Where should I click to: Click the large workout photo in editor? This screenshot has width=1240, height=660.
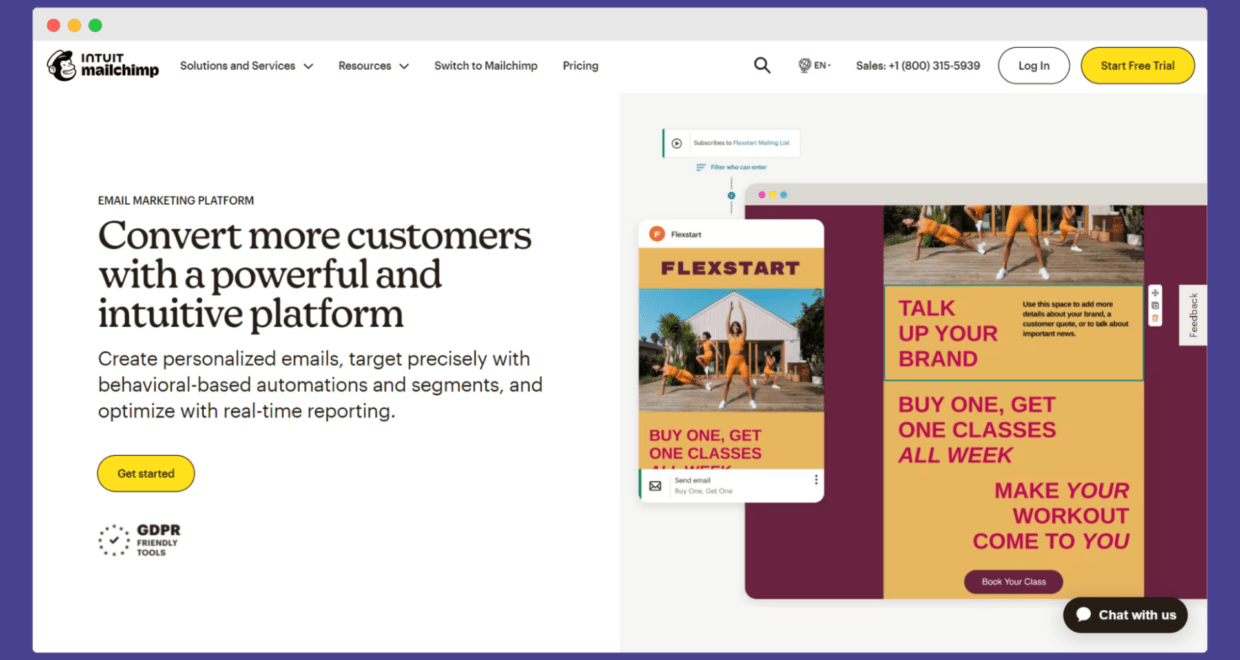click(x=1013, y=245)
